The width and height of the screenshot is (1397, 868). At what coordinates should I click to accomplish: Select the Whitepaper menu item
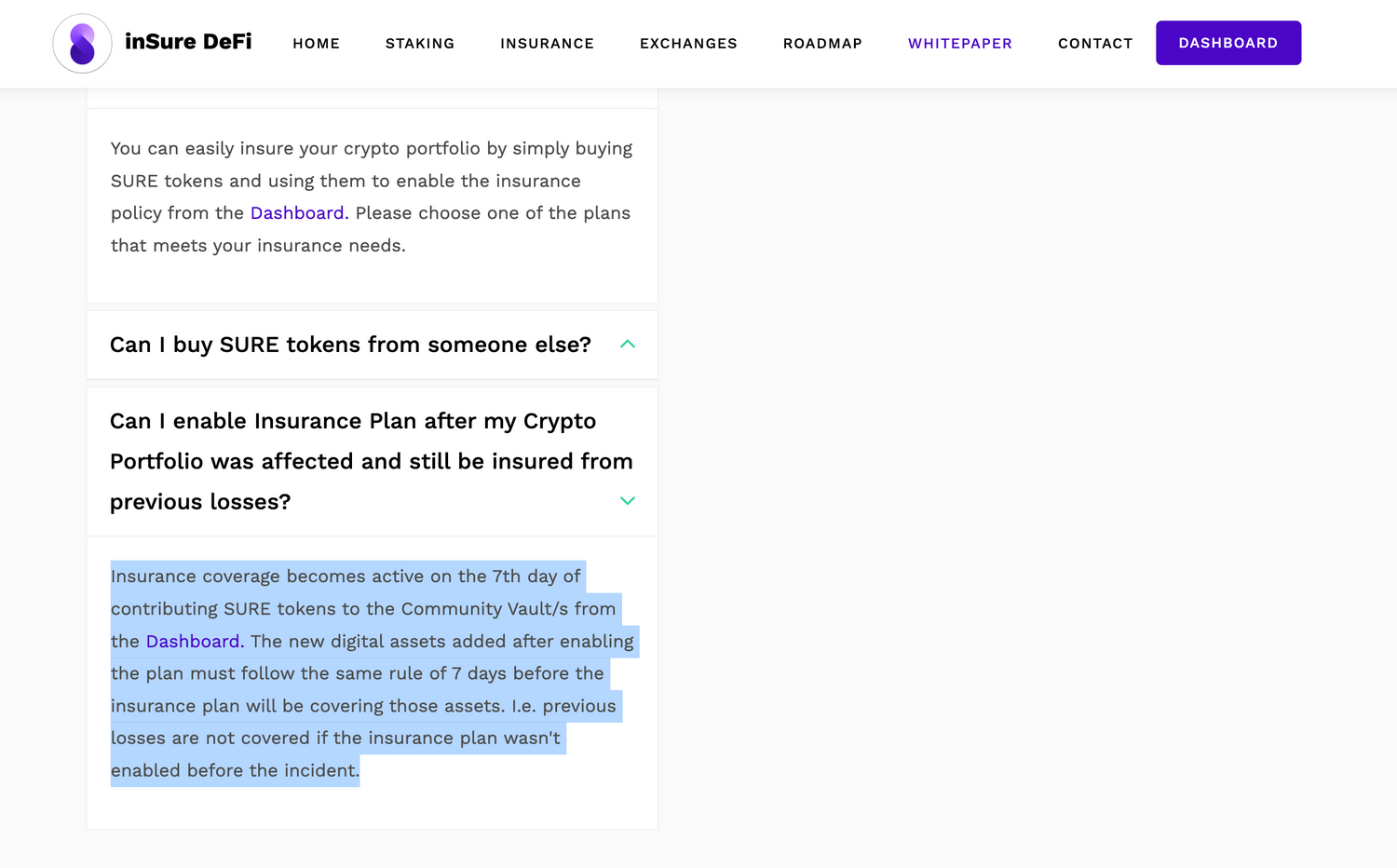(x=959, y=44)
